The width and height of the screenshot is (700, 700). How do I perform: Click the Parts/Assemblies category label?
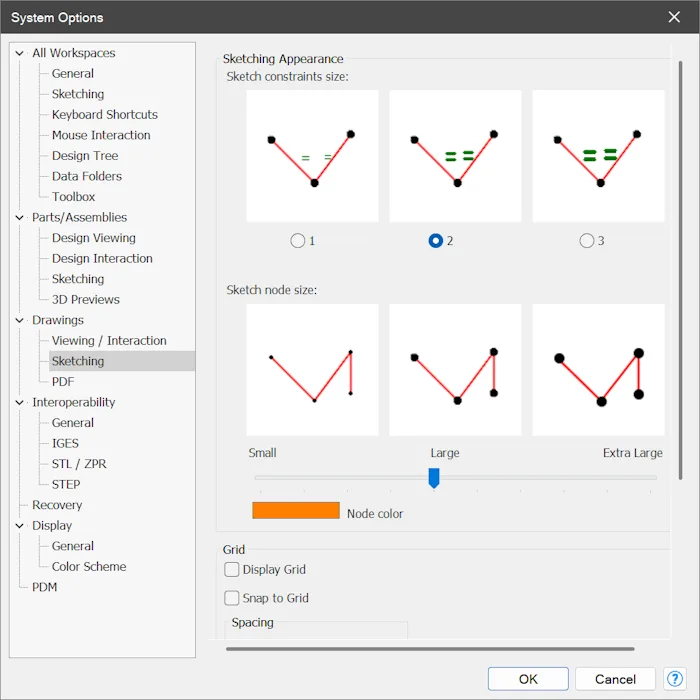point(79,217)
